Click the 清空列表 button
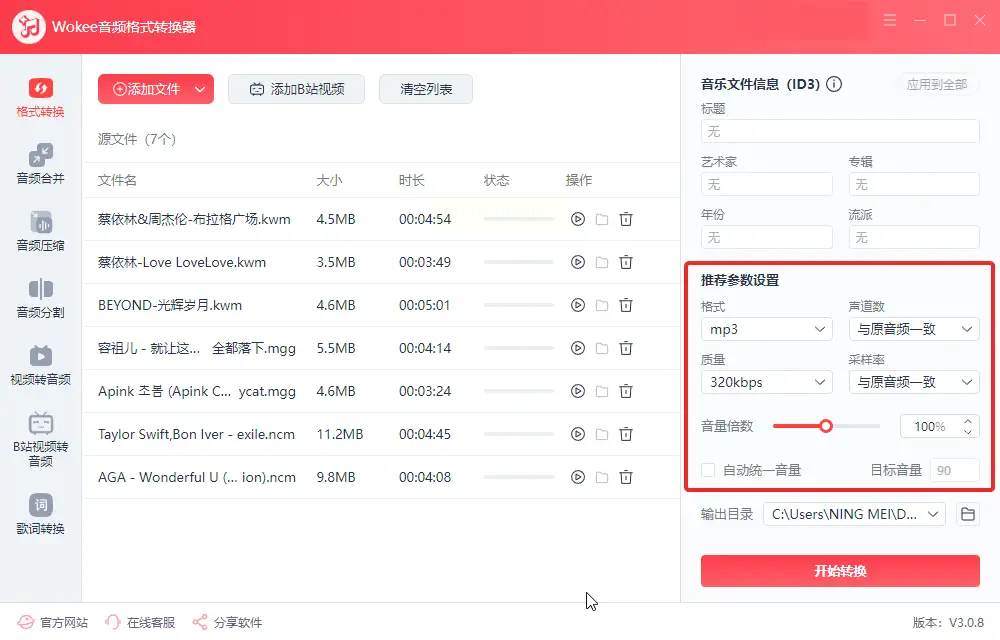Viewport: 1000px width, 640px height. 426,89
